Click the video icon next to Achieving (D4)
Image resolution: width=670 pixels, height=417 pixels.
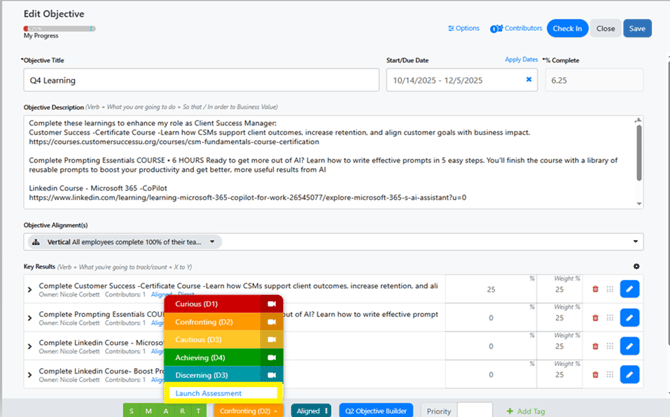coord(270,357)
